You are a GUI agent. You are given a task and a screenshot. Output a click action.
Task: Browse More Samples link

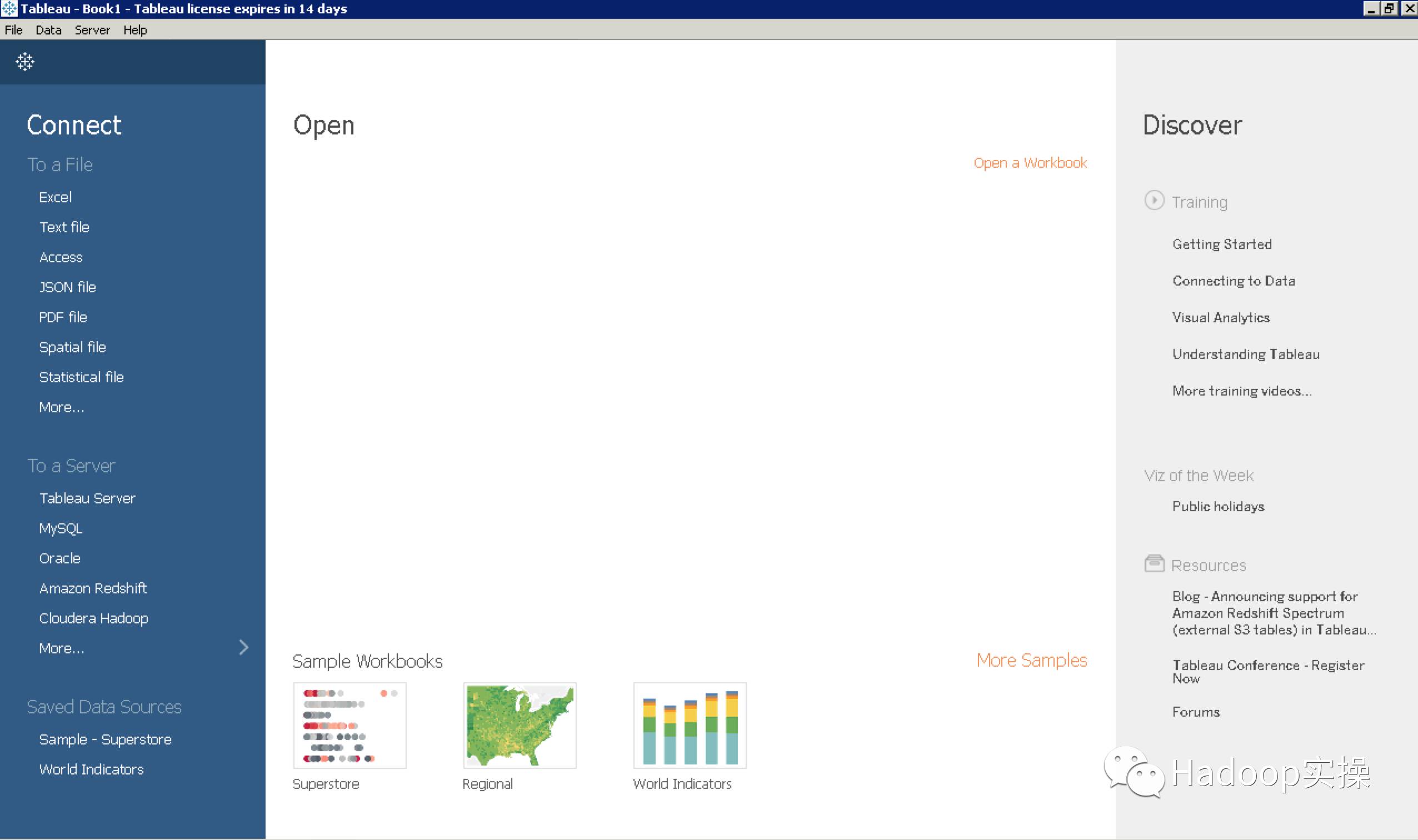[1031, 659]
